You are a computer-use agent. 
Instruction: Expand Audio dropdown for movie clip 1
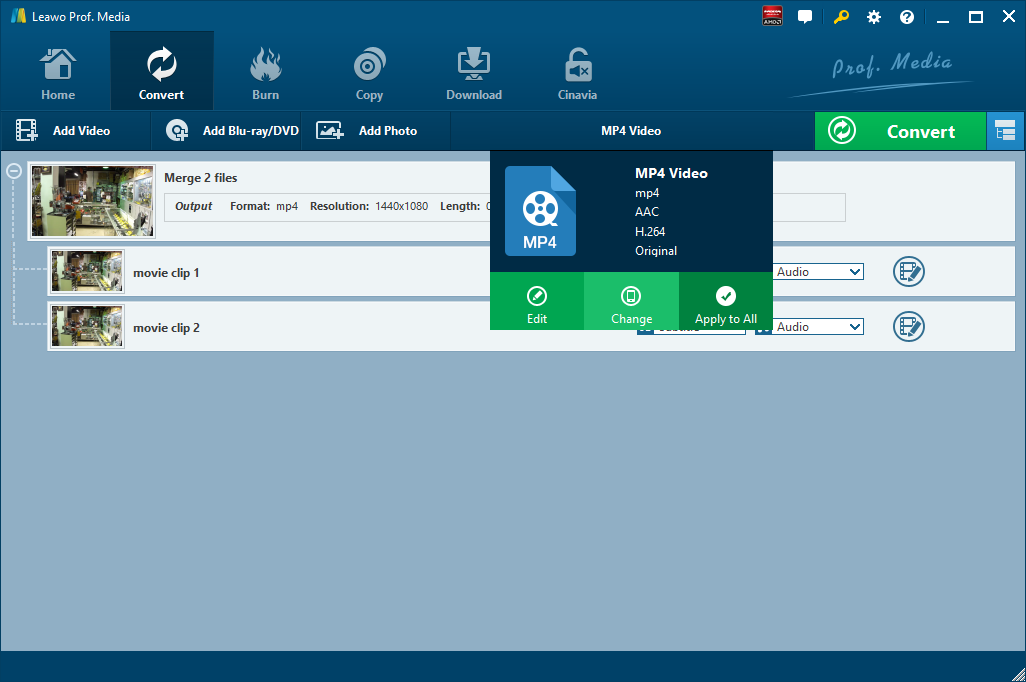point(854,272)
